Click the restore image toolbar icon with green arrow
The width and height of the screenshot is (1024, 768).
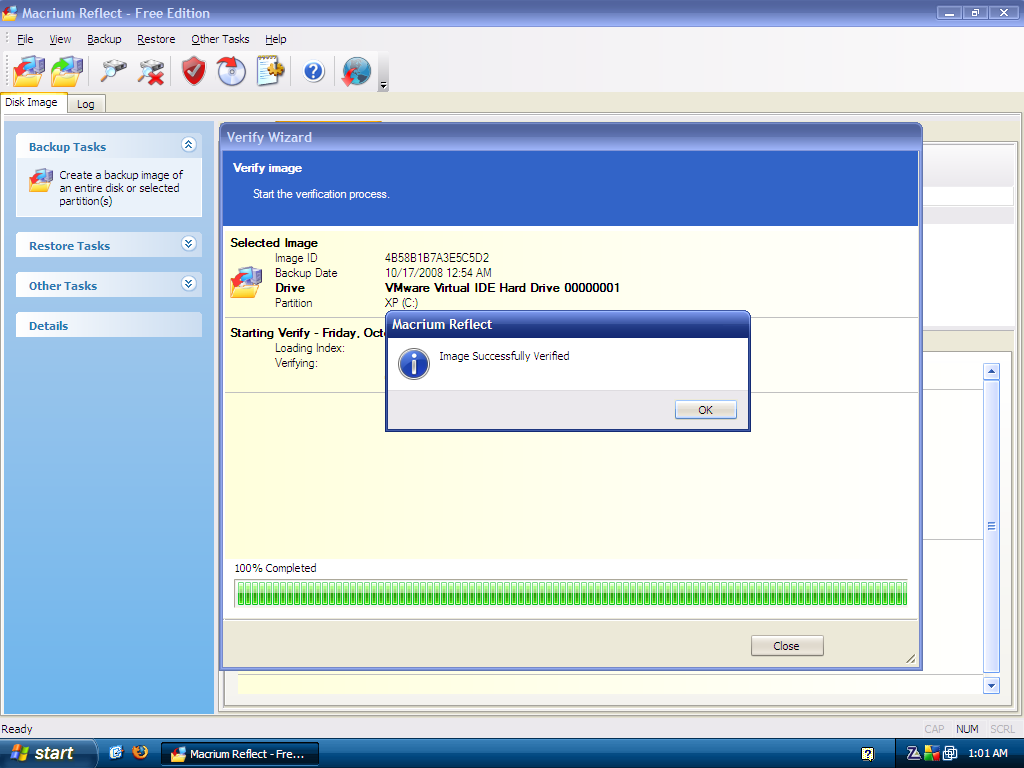[68, 71]
